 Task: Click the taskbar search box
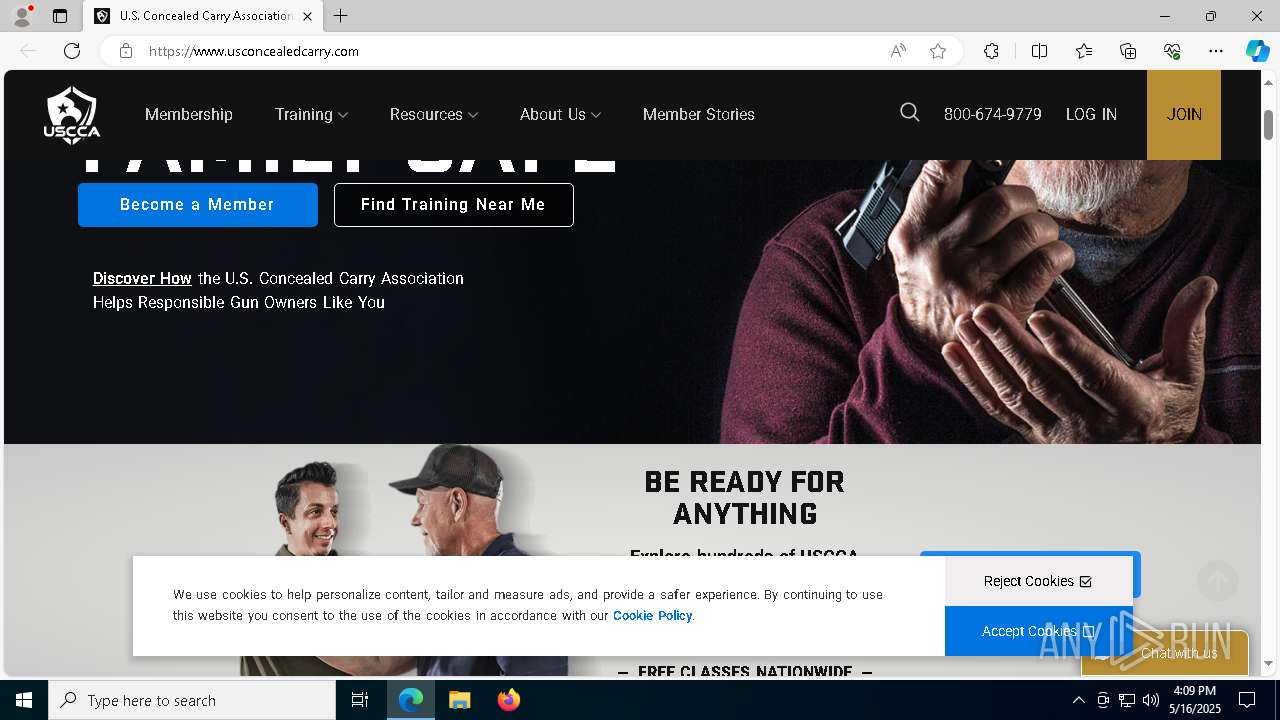click(192, 700)
